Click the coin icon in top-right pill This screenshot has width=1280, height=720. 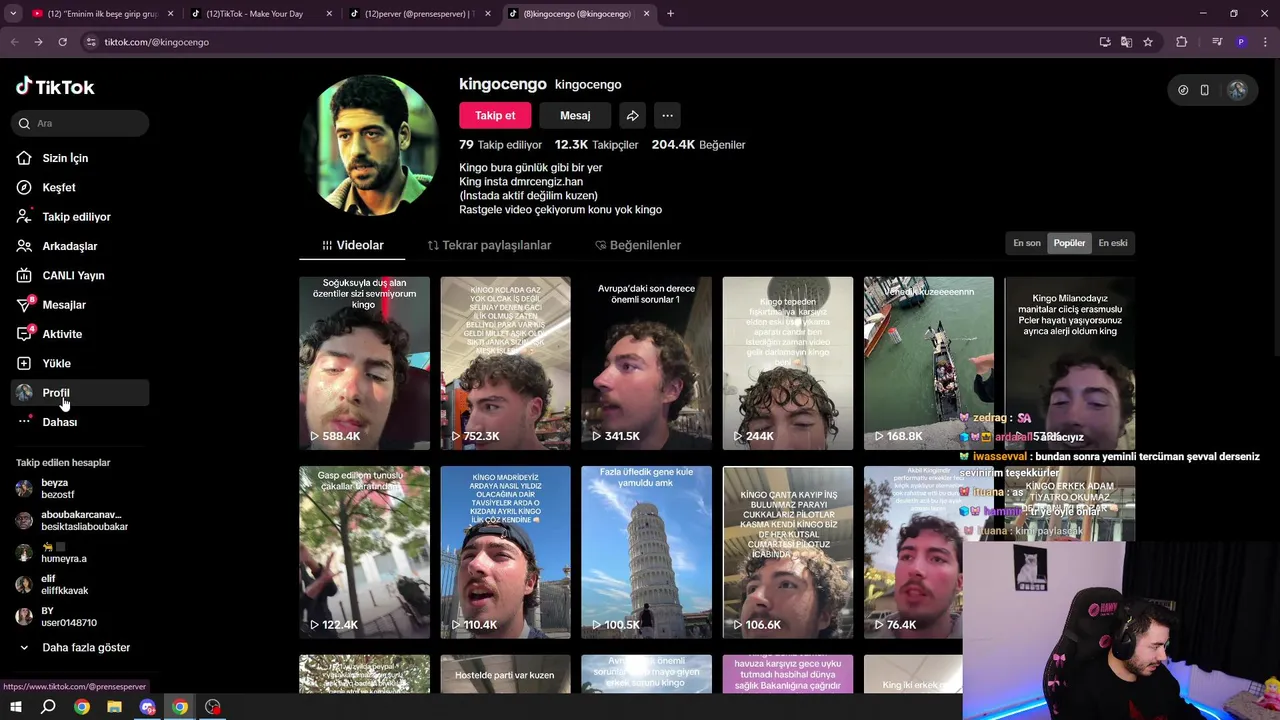pos(1183,90)
